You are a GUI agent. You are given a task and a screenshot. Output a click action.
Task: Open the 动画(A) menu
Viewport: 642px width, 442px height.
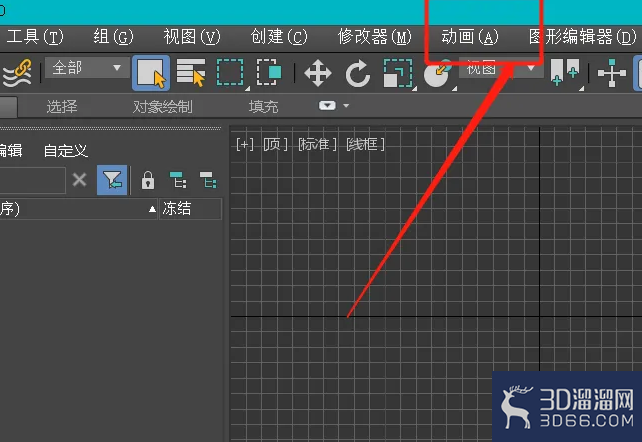(x=470, y=37)
